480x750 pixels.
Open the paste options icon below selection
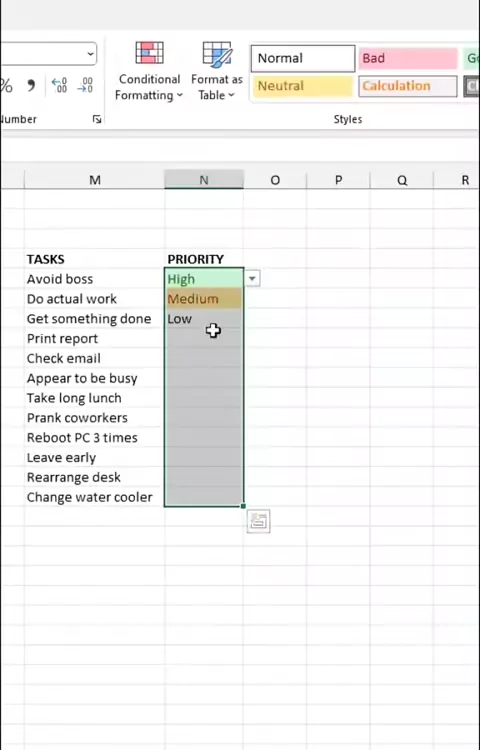click(x=258, y=521)
